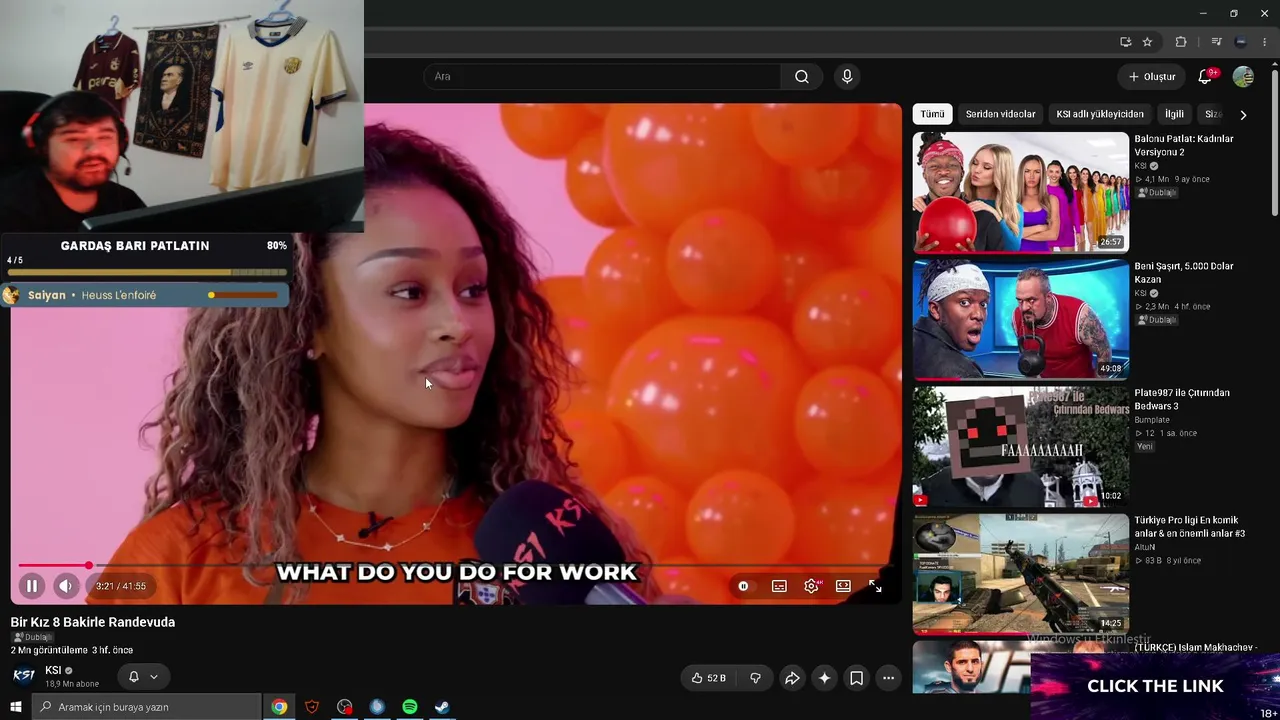Open the KSI channel avatar
This screenshot has height=720, width=1280.
point(24,676)
